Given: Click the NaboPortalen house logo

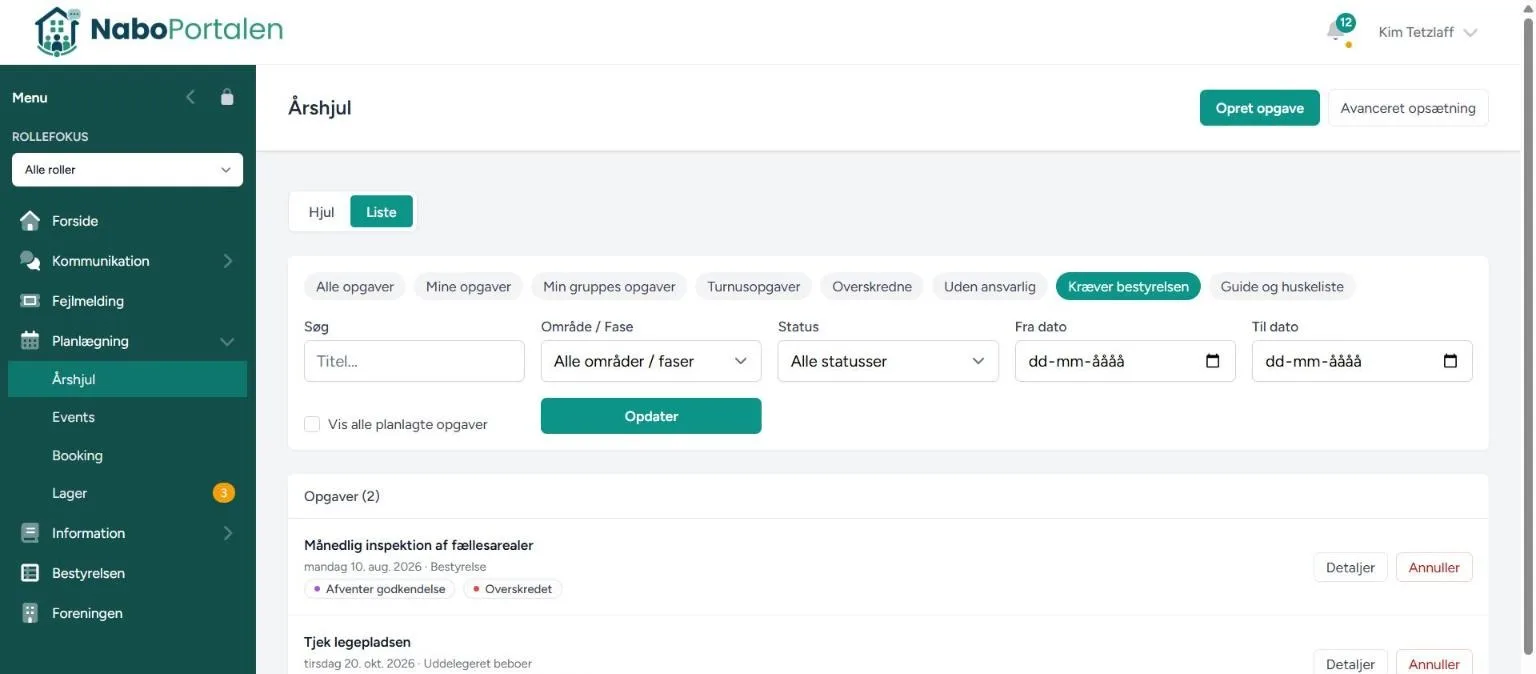Looking at the screenshot, I should 57,32.
